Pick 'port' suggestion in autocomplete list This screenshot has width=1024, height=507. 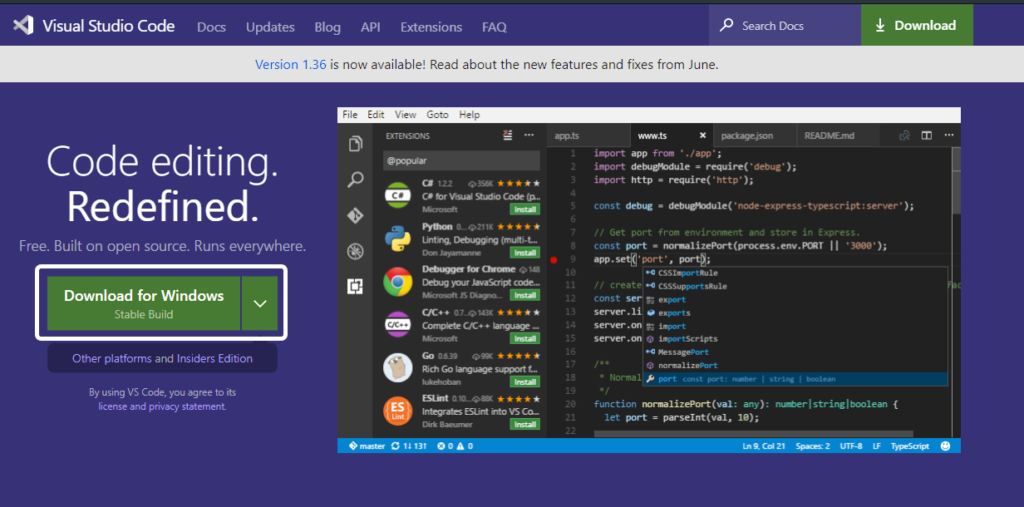(x=795, y=379)
